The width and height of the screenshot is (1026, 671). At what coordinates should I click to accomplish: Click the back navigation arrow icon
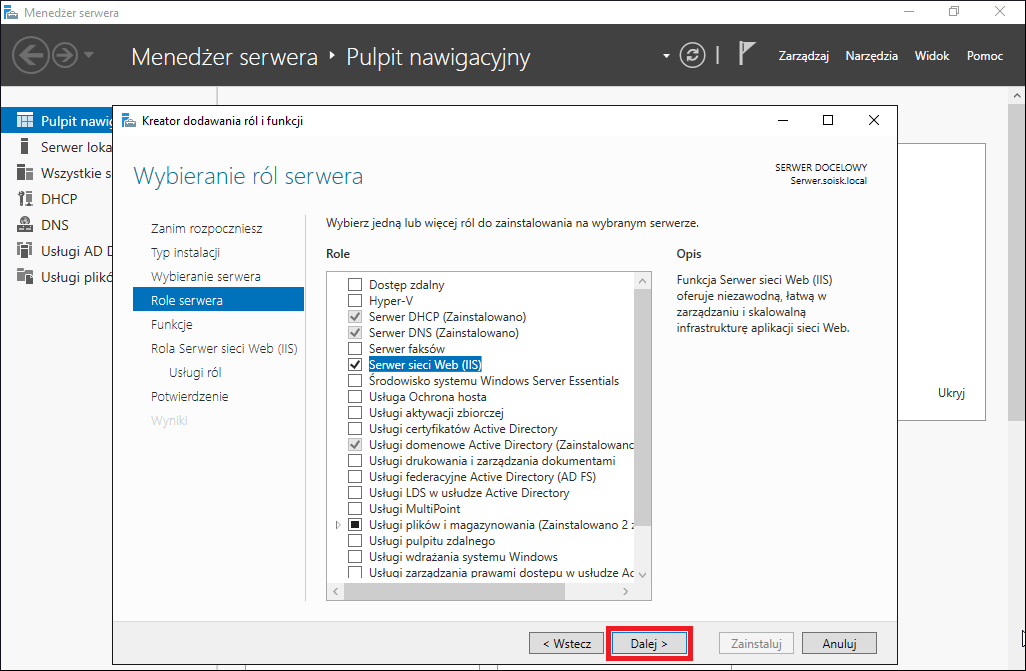point(31,55)
